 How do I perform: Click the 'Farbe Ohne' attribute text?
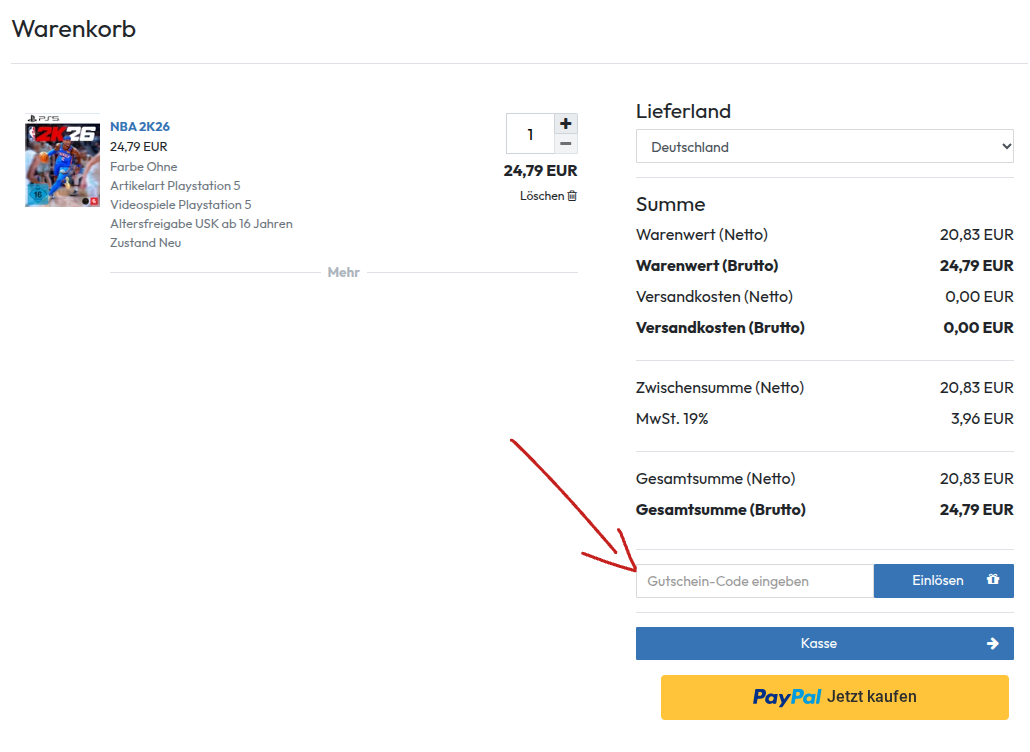point(143,167)
